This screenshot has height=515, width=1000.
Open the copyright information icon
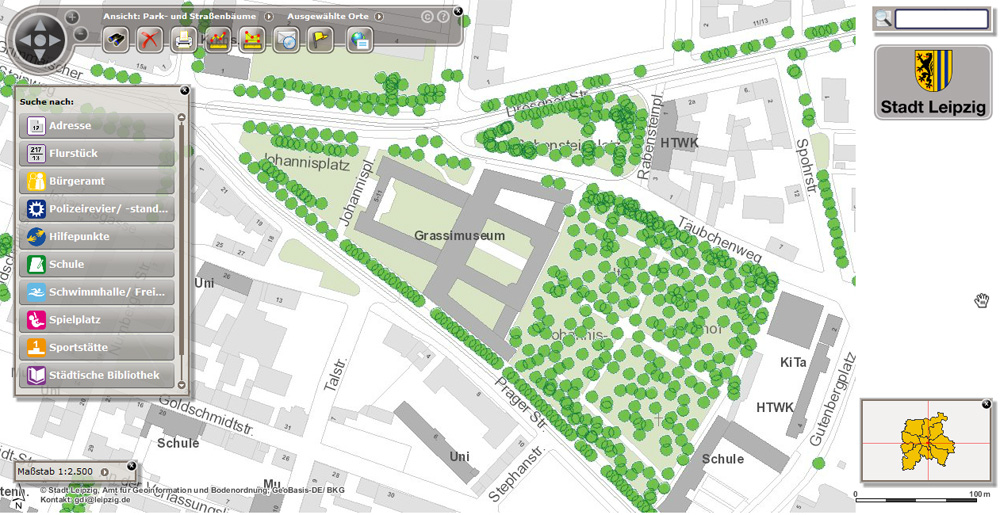point(428,17)
